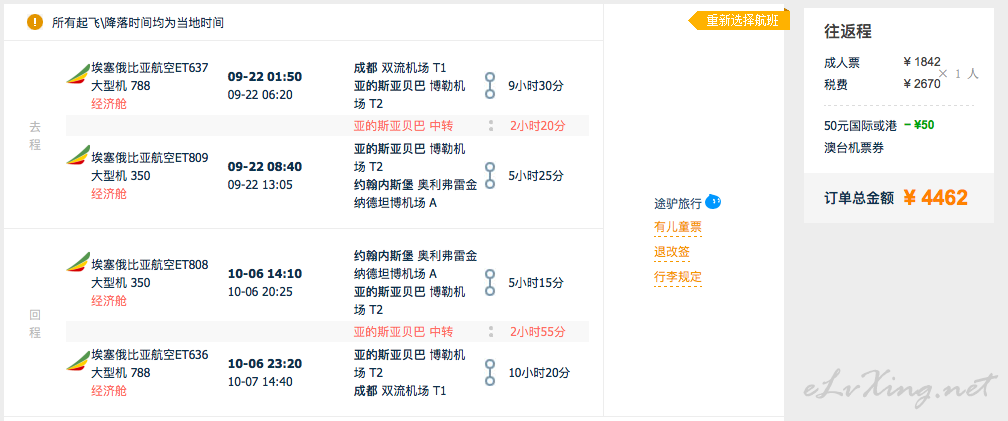Click arrival time 09-22 13:05
This screenshot has width=1008, height=421.
click(260, 185)
